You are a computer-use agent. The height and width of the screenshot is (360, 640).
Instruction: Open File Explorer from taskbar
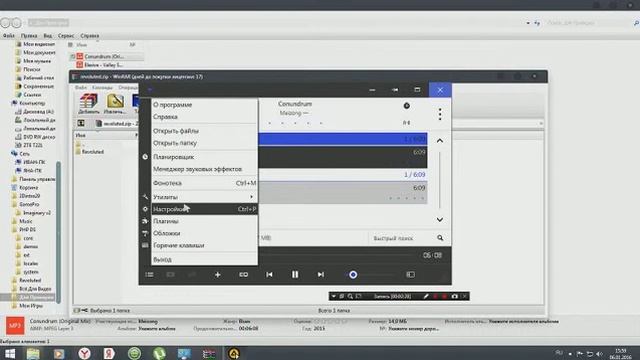coord(33,353)
